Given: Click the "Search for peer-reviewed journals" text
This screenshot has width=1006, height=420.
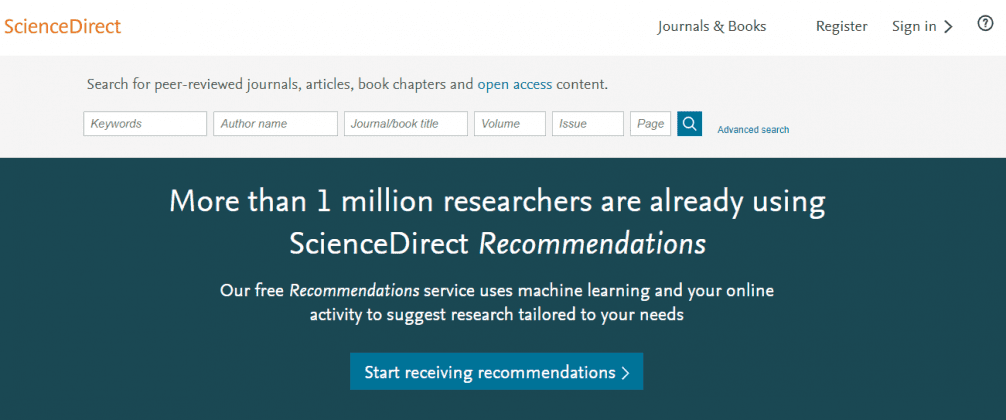Looking at the screenshot, I should tap(347, 84).
